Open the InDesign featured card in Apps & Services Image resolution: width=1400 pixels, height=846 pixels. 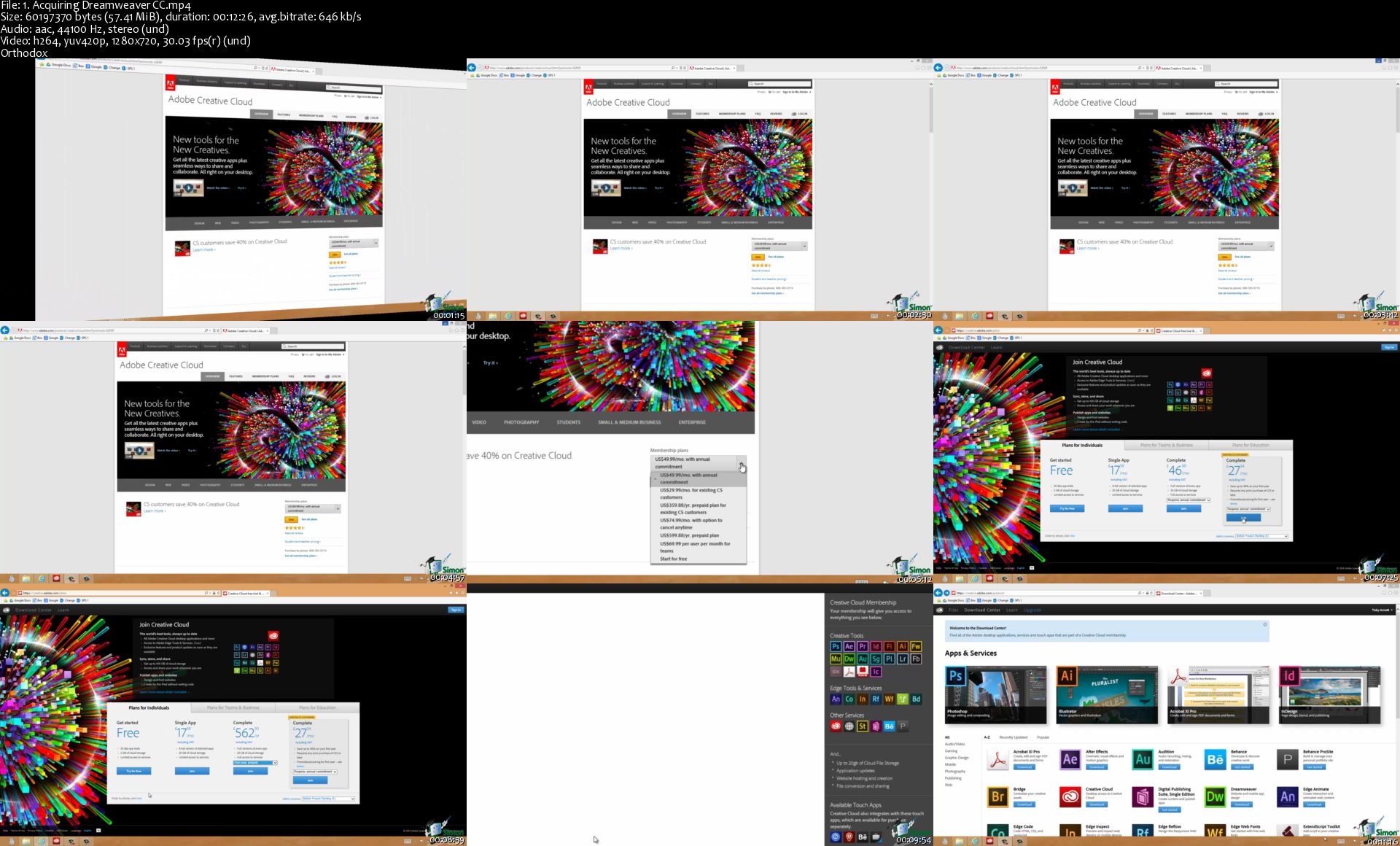click(1329, 694)
